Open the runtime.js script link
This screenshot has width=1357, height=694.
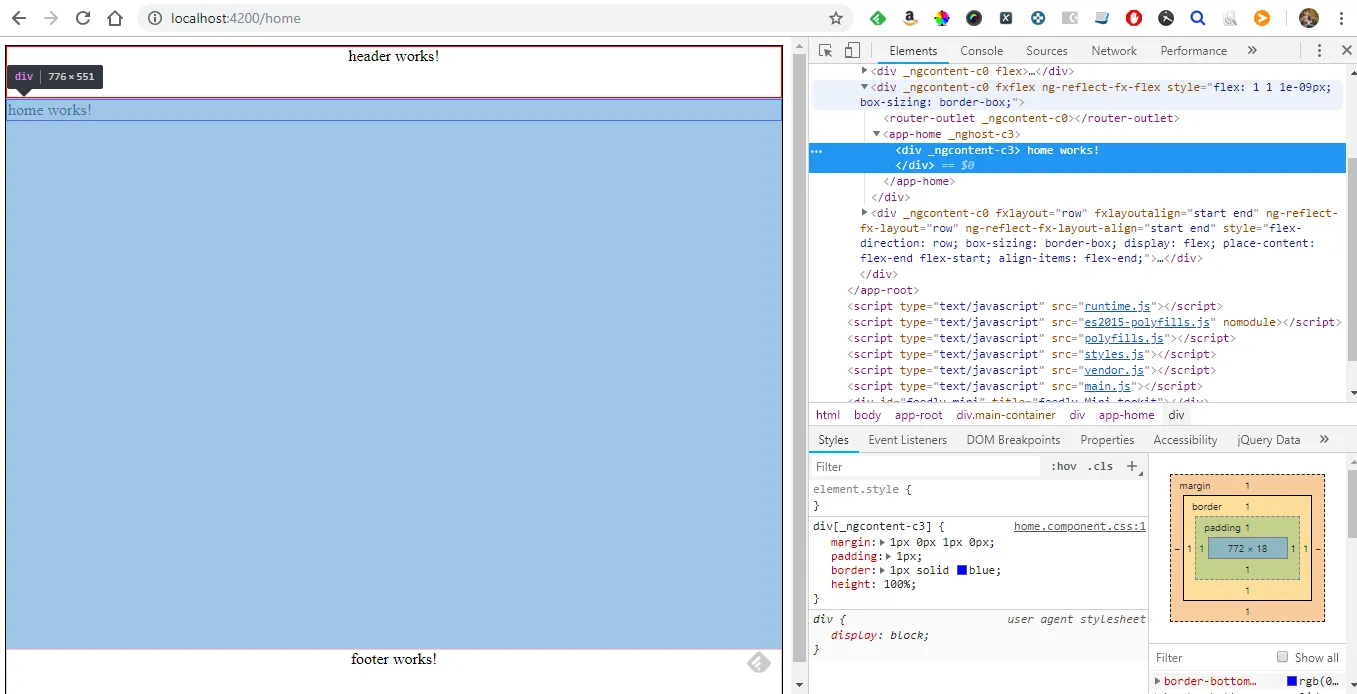tap(1119, 306)
